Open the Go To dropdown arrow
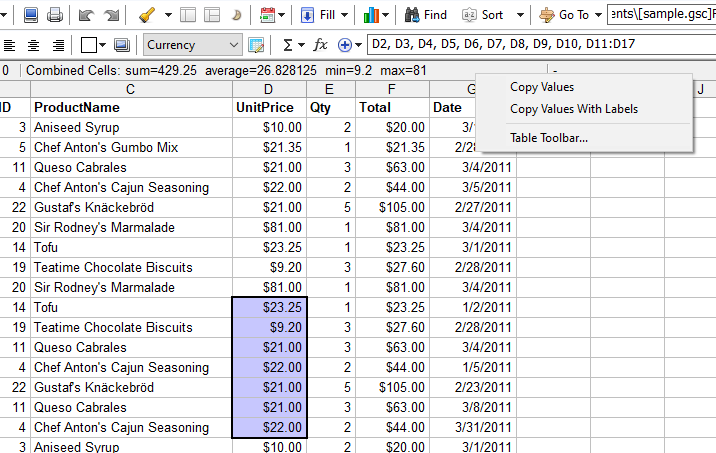 click(x=598, y=15)
